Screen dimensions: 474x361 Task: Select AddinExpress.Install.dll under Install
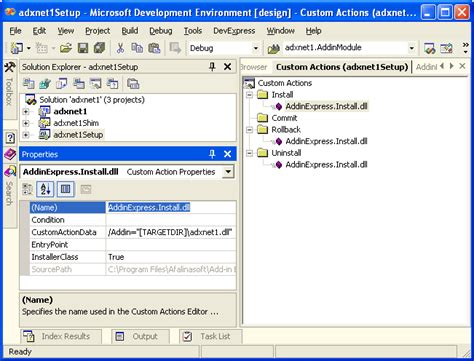[x=326, y=106]
